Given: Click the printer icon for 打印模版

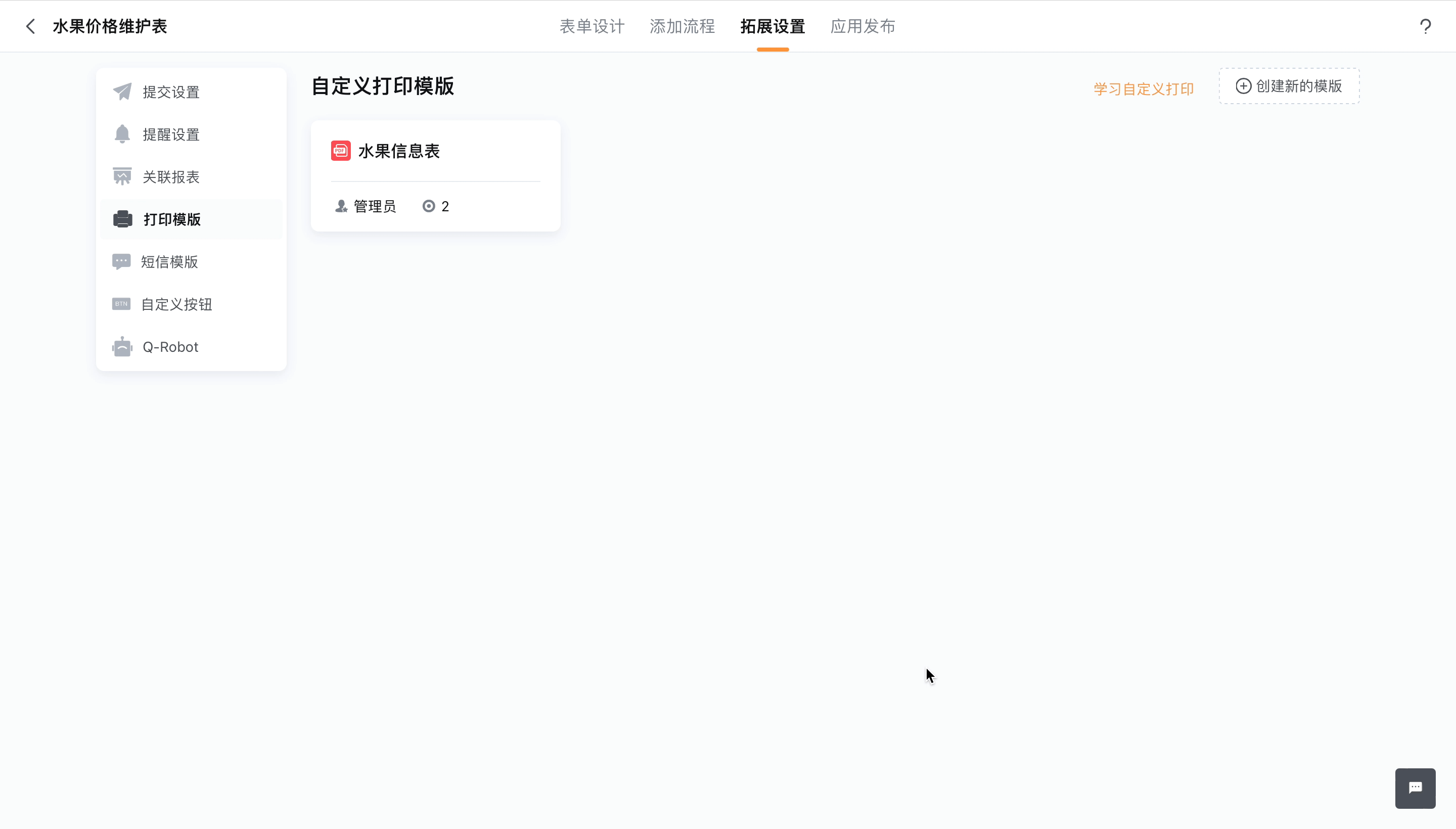Looking at the screenshot, I should pos(122,219).
